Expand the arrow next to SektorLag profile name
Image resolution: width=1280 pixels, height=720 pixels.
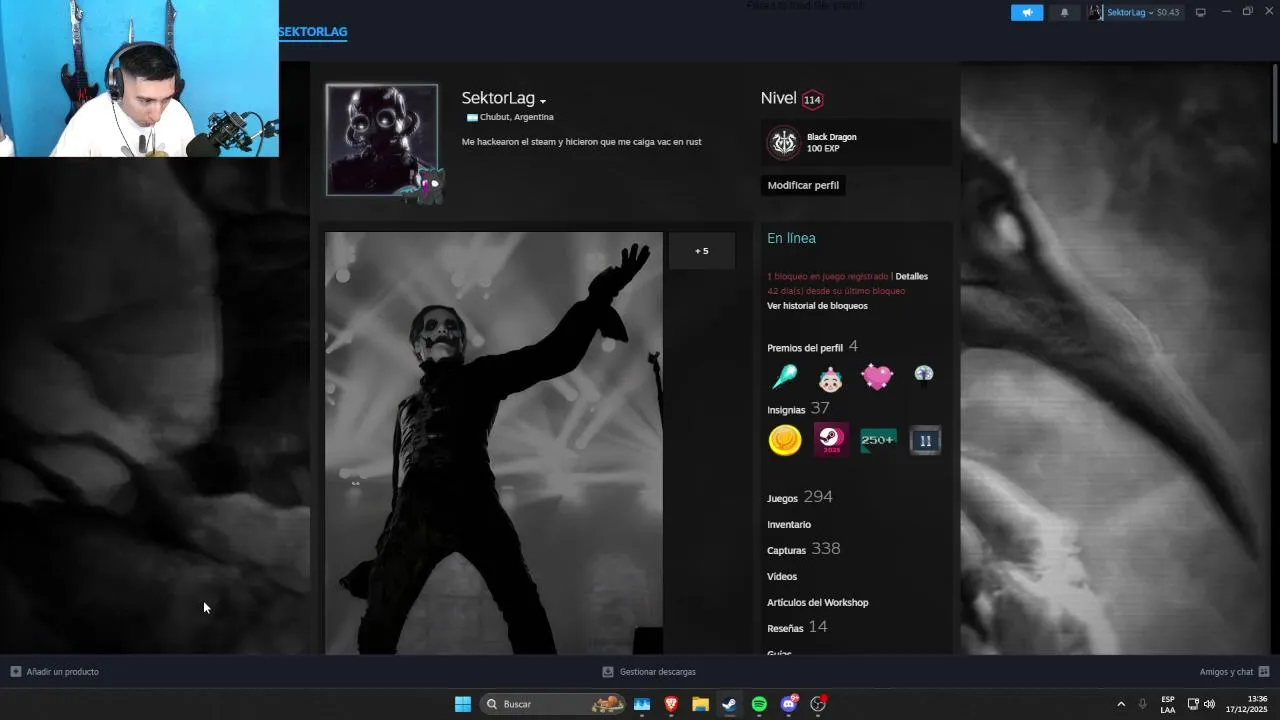click(x=543, y=101)
